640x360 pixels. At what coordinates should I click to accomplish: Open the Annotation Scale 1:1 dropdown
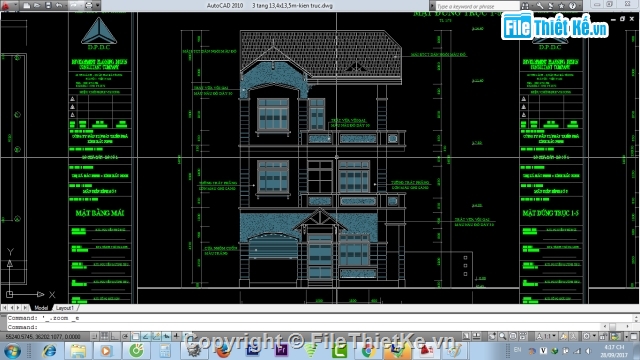tap(547, 336)
